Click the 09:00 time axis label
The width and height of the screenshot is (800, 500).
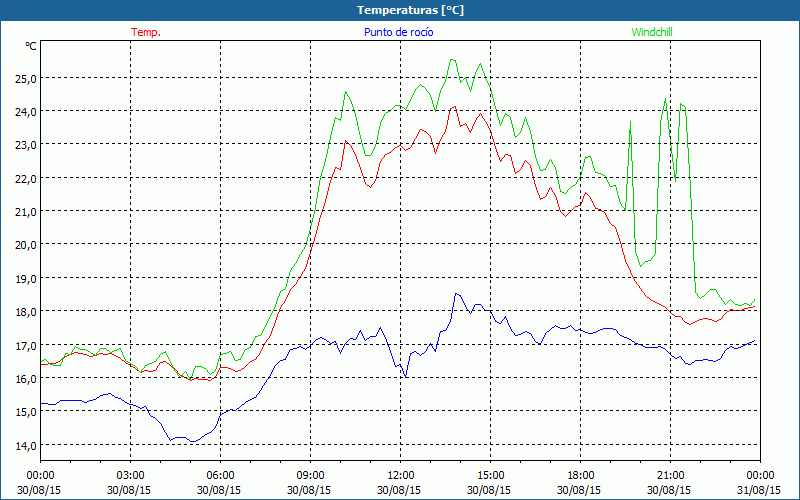(x=311, y=476)
